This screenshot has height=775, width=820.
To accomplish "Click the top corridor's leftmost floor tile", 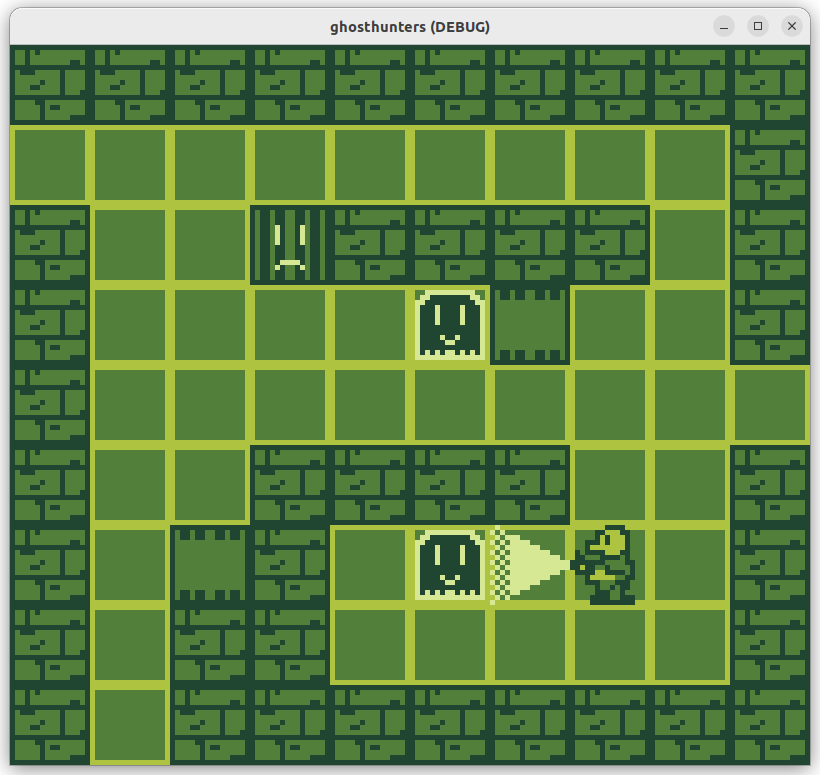I will tap(50, 165).
